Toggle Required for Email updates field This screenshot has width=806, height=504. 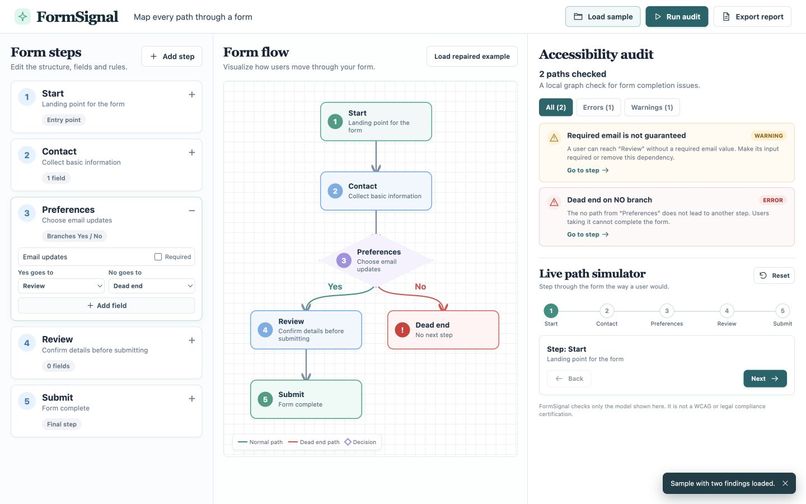click(x=158, y=257)
